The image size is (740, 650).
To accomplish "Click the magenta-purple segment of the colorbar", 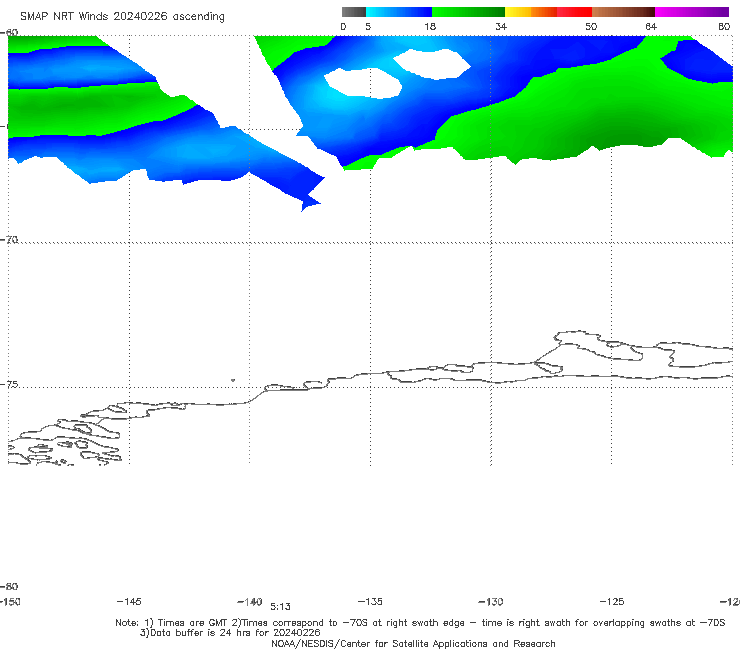I will (692, 12).
